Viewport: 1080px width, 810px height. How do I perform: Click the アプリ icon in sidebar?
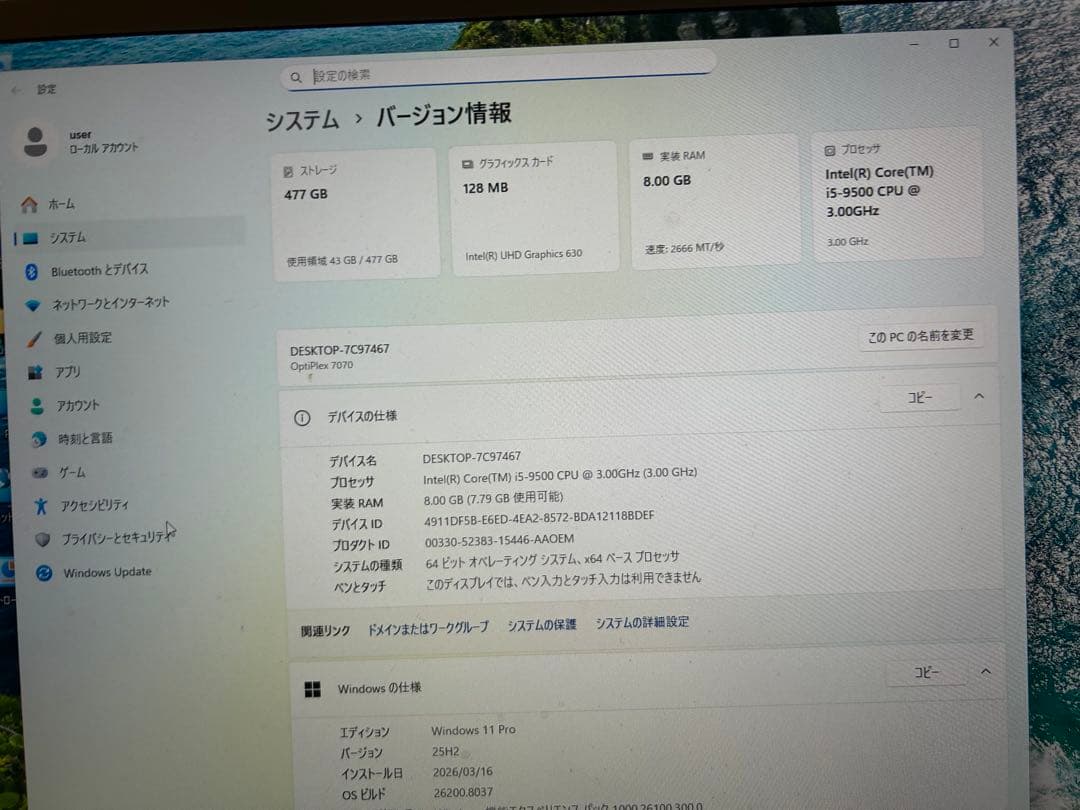pyautogui.click(x=35, y=373)
